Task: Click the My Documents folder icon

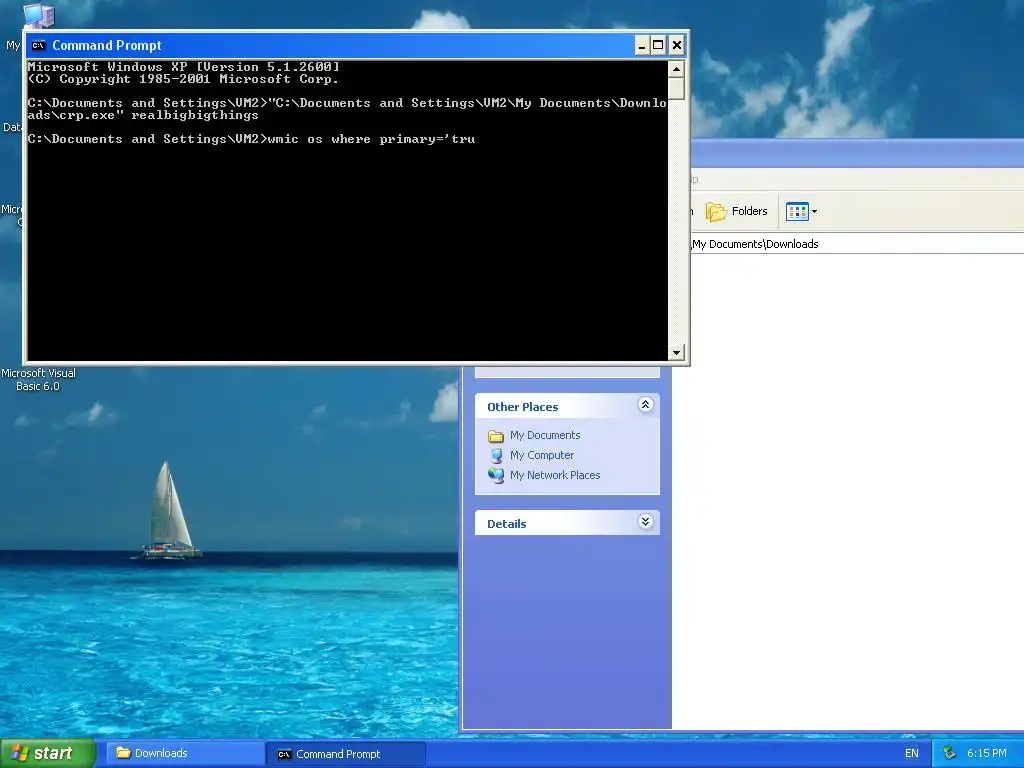Action: (x=496, y=436)
